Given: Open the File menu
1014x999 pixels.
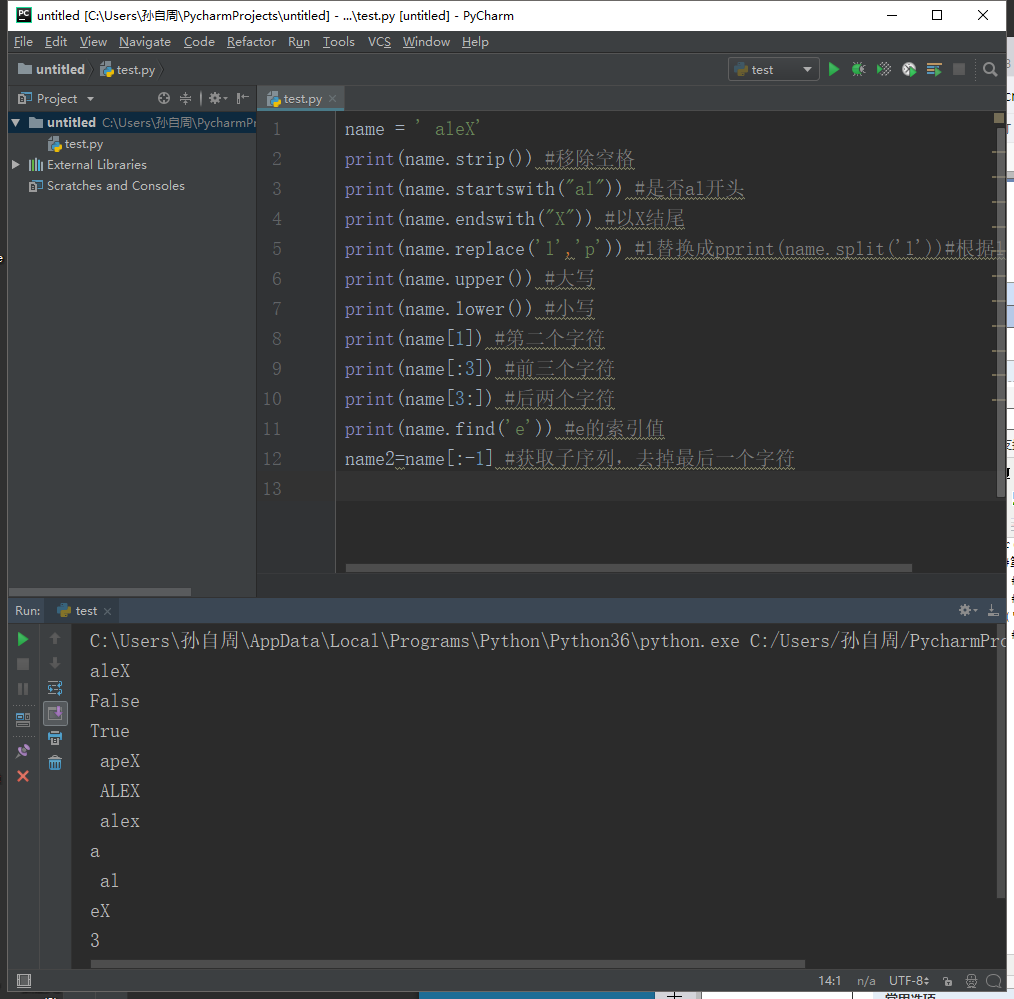Looking at the screenshot, I should pyautogui.click(x=23, y=41).
